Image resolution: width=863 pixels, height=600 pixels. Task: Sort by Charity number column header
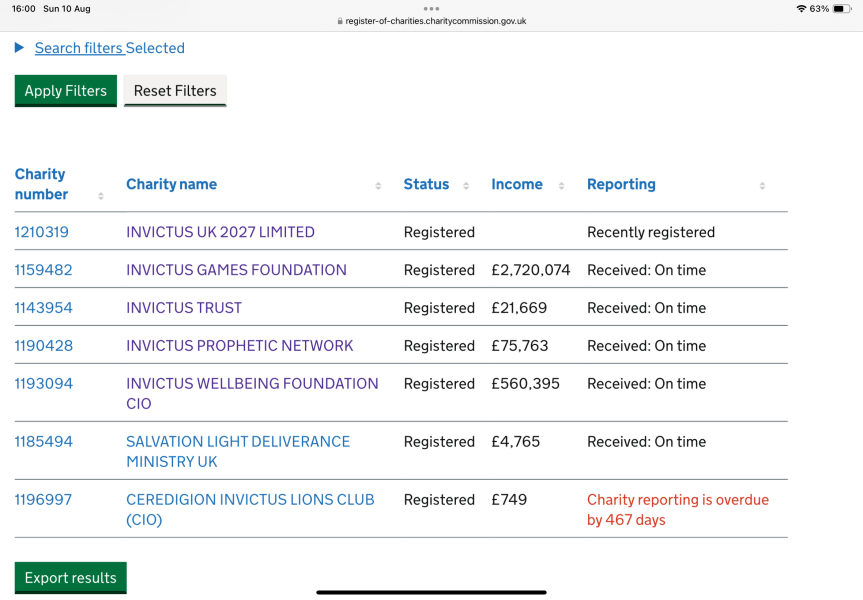41,184
